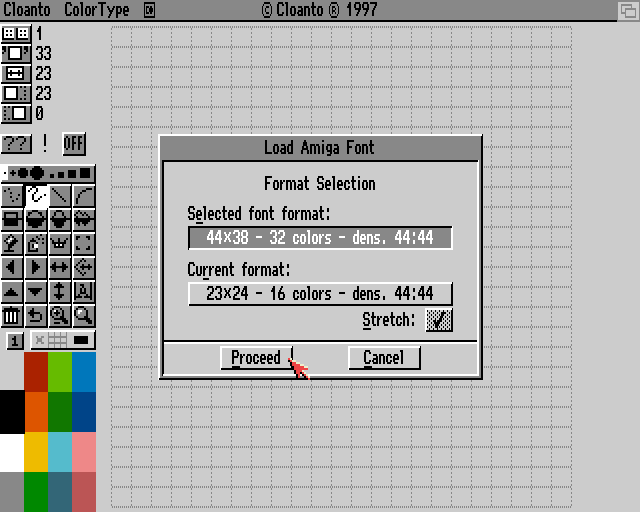This screenshot has height=512, width=640.
Task: Click the four-way diamond arrow tool
Action: pyautogui.click(x=84, y=268)
